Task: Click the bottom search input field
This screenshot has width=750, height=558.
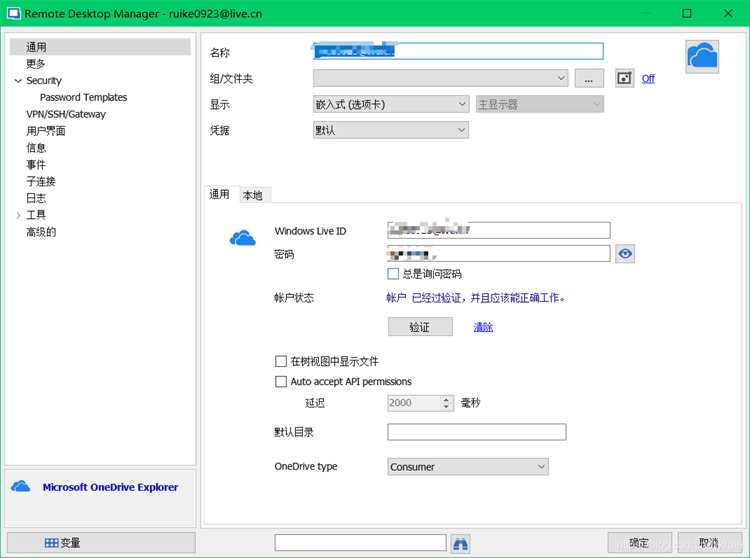Action: (361, 543)
